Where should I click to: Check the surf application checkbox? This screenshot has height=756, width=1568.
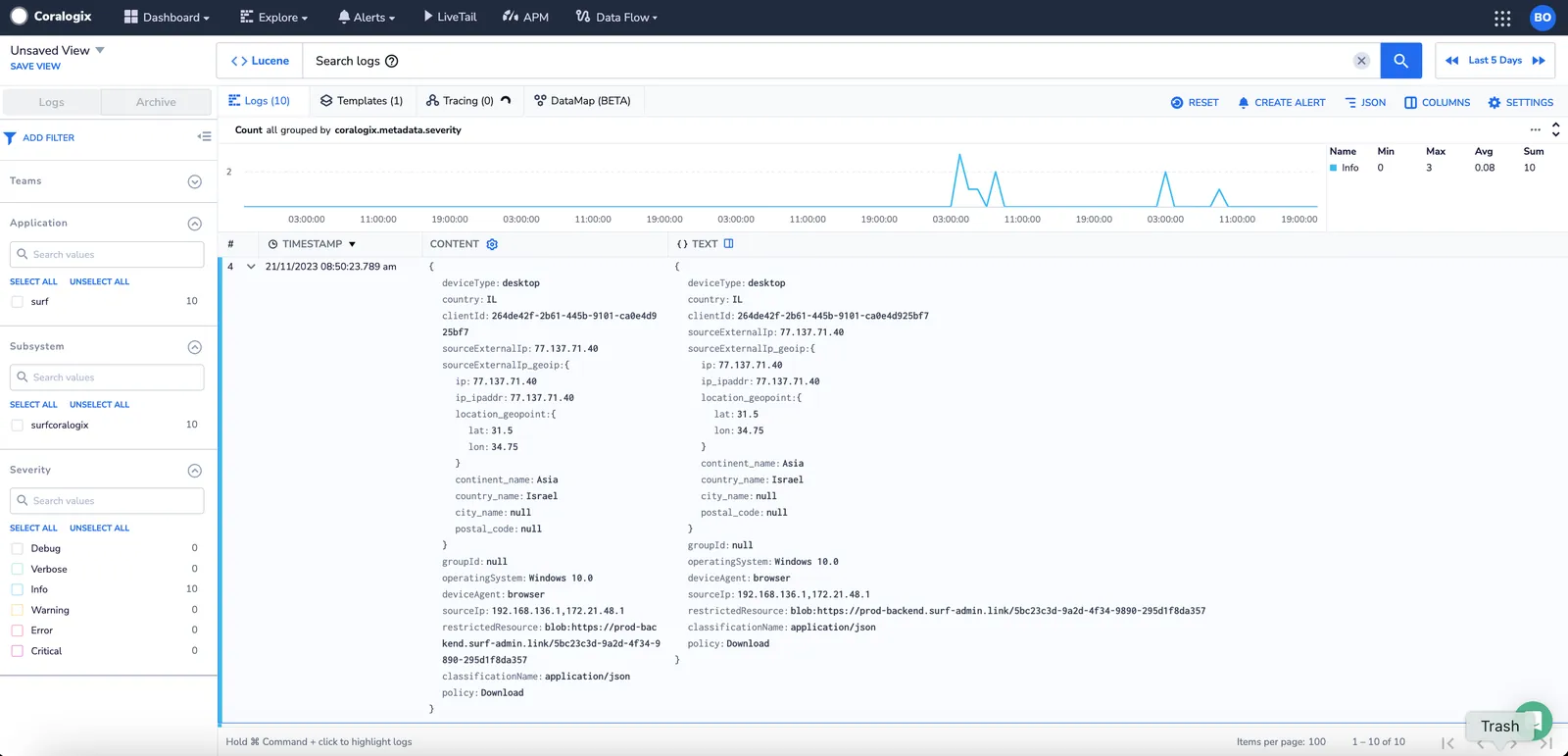(x=17, y=302)
